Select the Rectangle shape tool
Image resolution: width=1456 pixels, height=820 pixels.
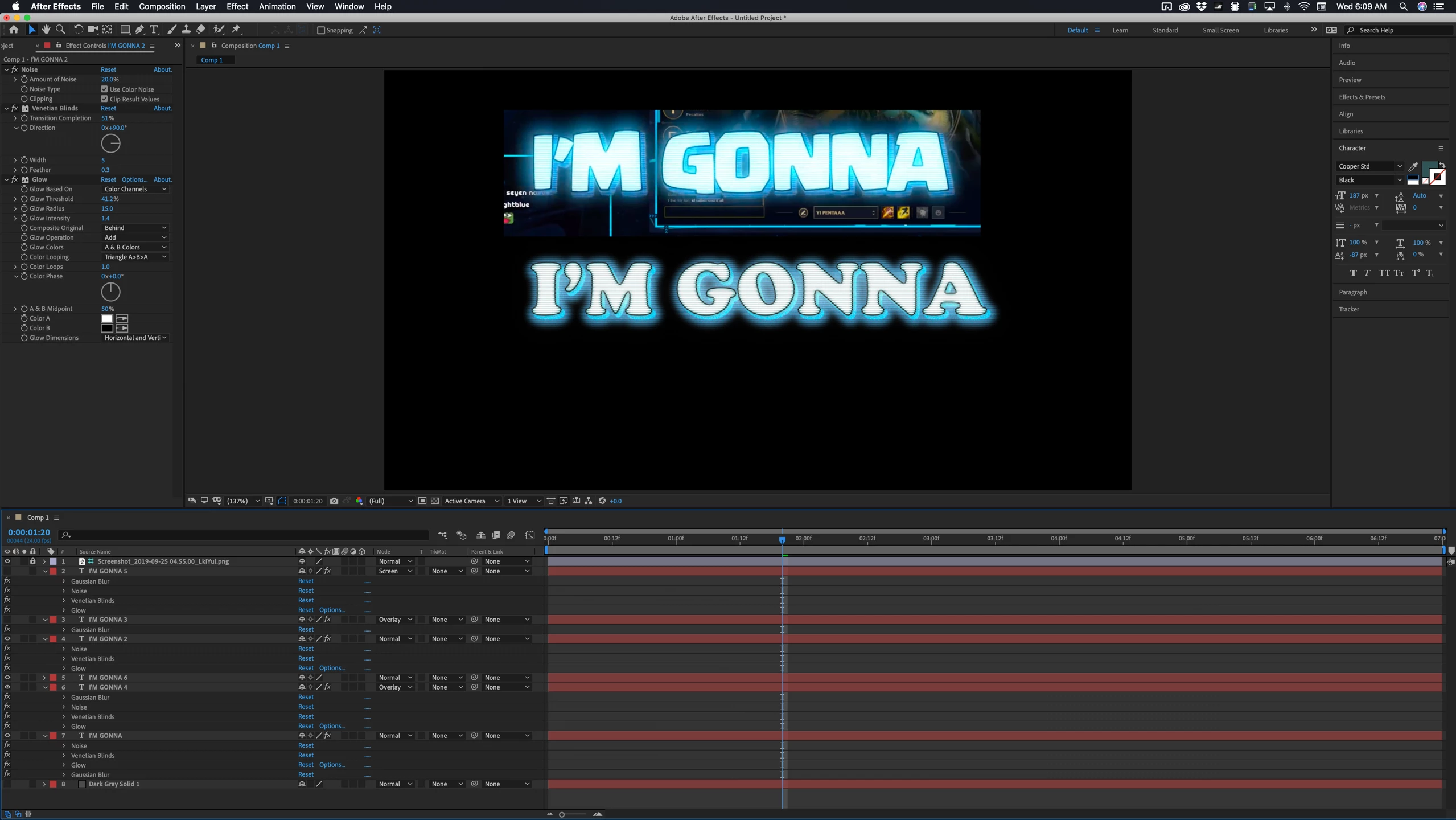(125, 30)
